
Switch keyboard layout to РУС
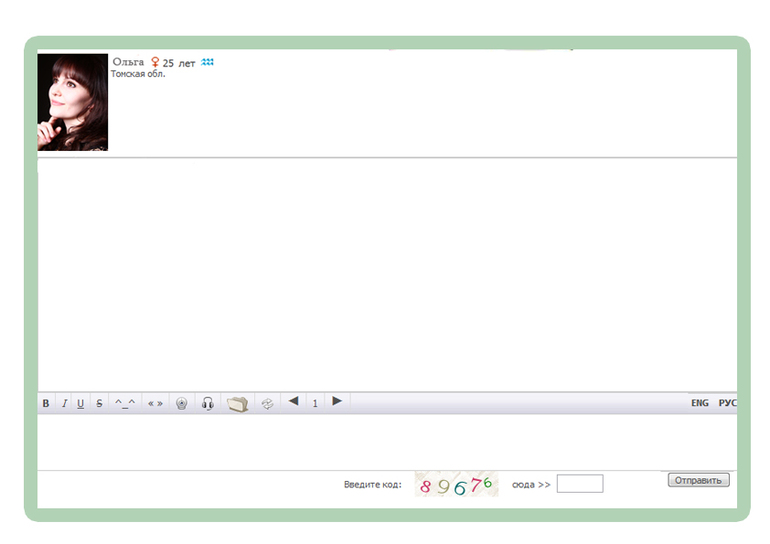pyautogui.click(x=727, y=404)
